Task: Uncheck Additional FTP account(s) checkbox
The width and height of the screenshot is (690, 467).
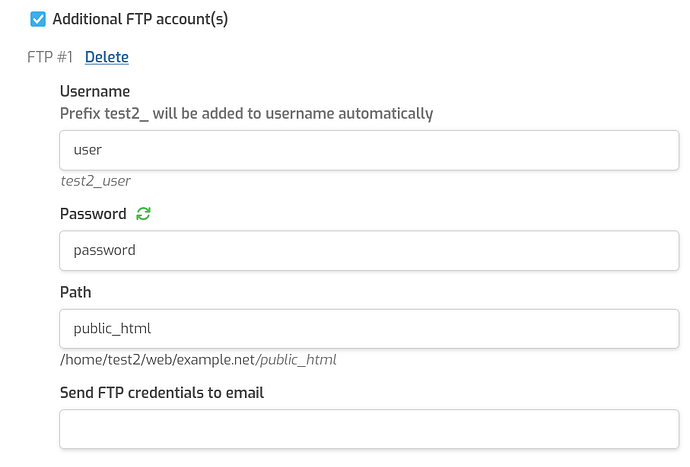Action: 38,19
